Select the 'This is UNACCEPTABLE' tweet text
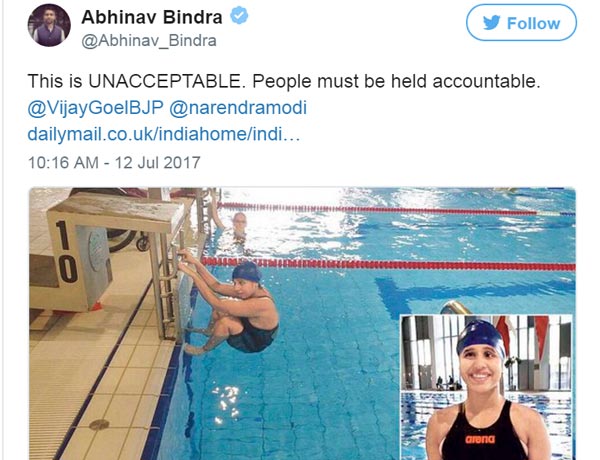 [x=284, y=81]
